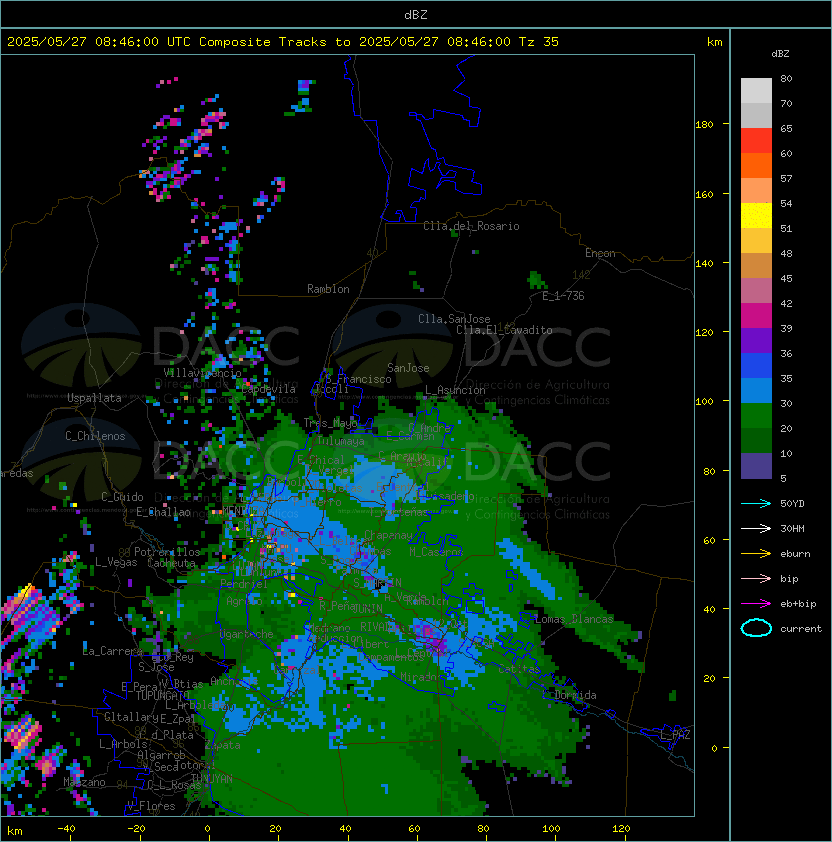Click the 'Encon' map label

click(x=600, y=253)
